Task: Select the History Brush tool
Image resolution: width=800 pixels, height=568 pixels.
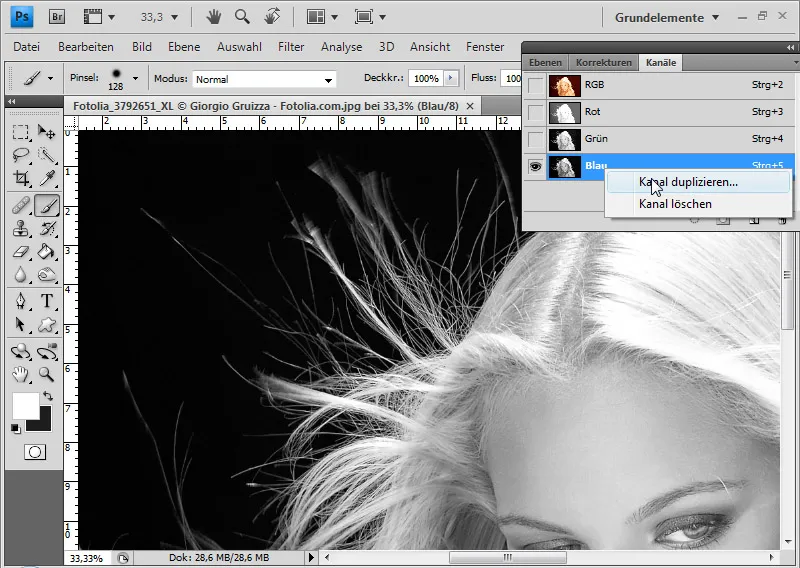Action: pyautogui.click(x=46, y=229)
